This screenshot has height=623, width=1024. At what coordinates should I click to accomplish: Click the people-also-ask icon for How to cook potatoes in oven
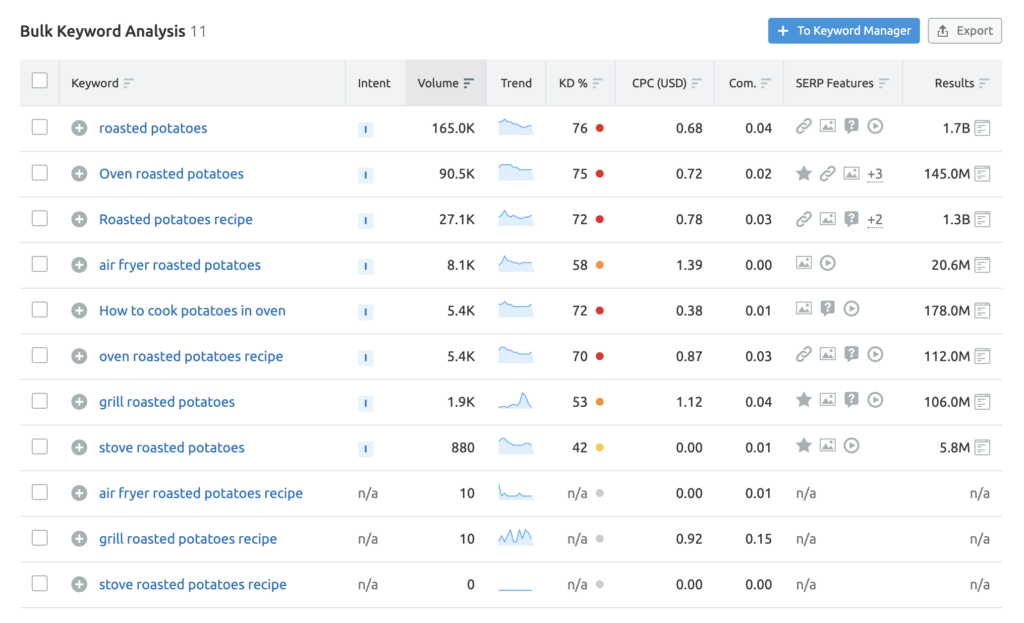(x=827, y=308)
